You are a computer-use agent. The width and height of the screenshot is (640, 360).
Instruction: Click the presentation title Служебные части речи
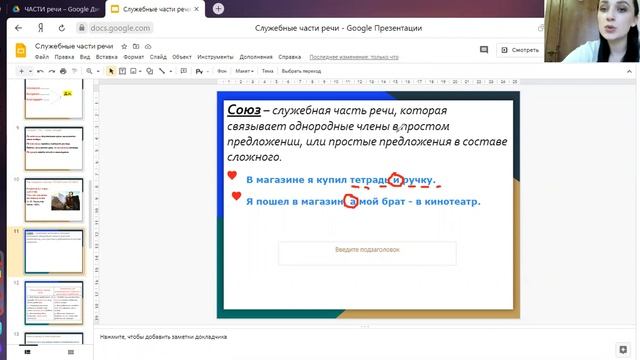coord(74,46)
